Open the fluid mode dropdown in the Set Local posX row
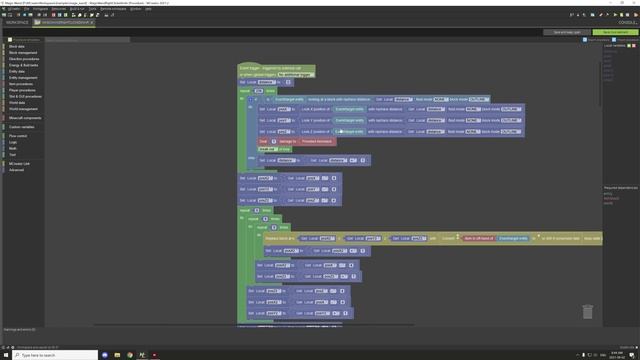640x360 pixels. 473,109
